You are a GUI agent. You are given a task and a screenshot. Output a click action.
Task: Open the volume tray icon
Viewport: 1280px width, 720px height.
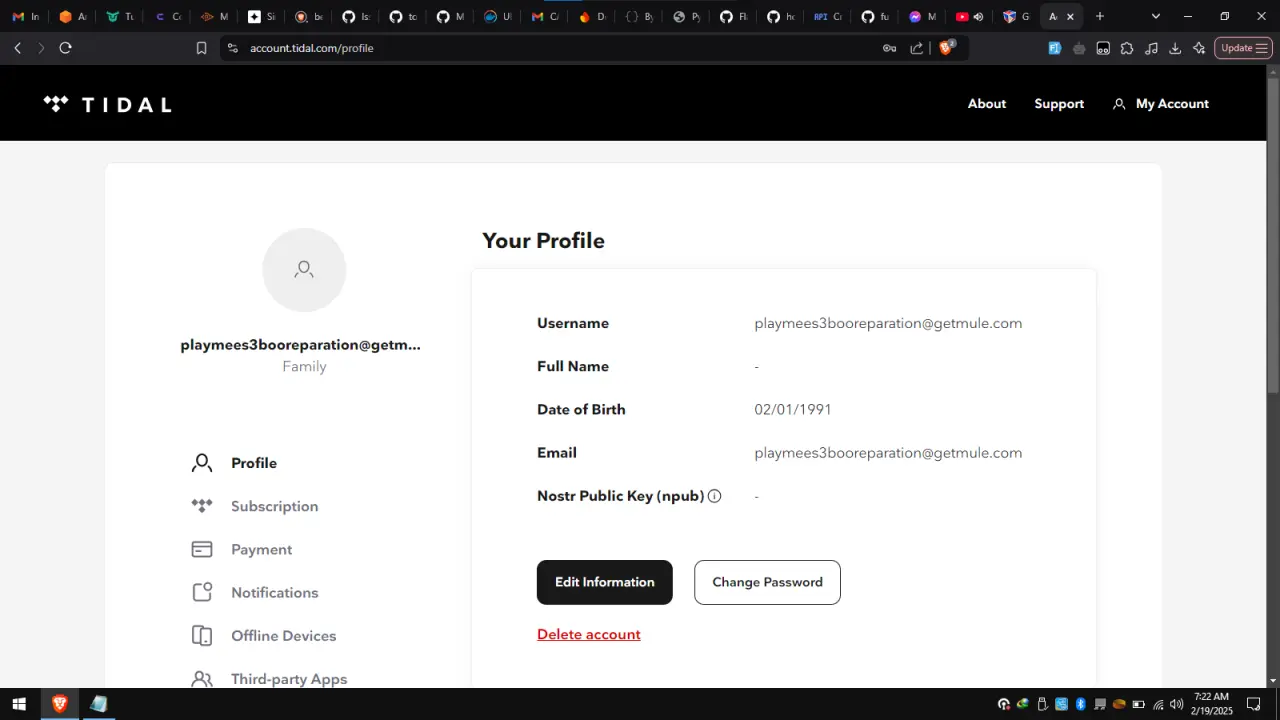coord(1176,704)
